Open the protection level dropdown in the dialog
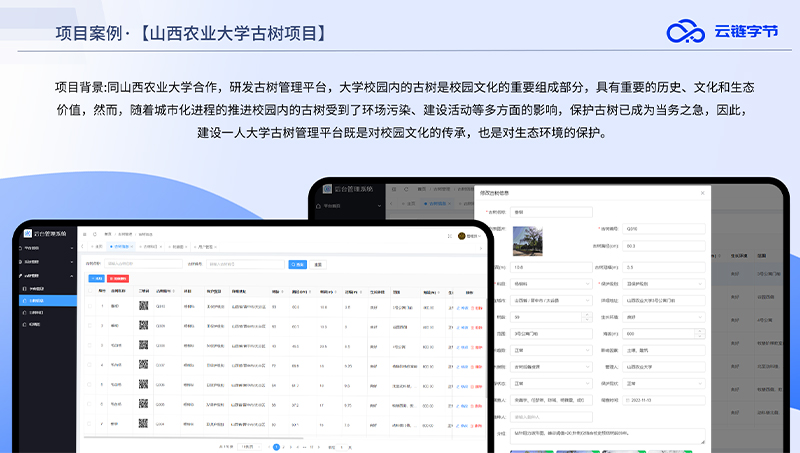This screenshot has width=800, height=453. coord(664,284)
